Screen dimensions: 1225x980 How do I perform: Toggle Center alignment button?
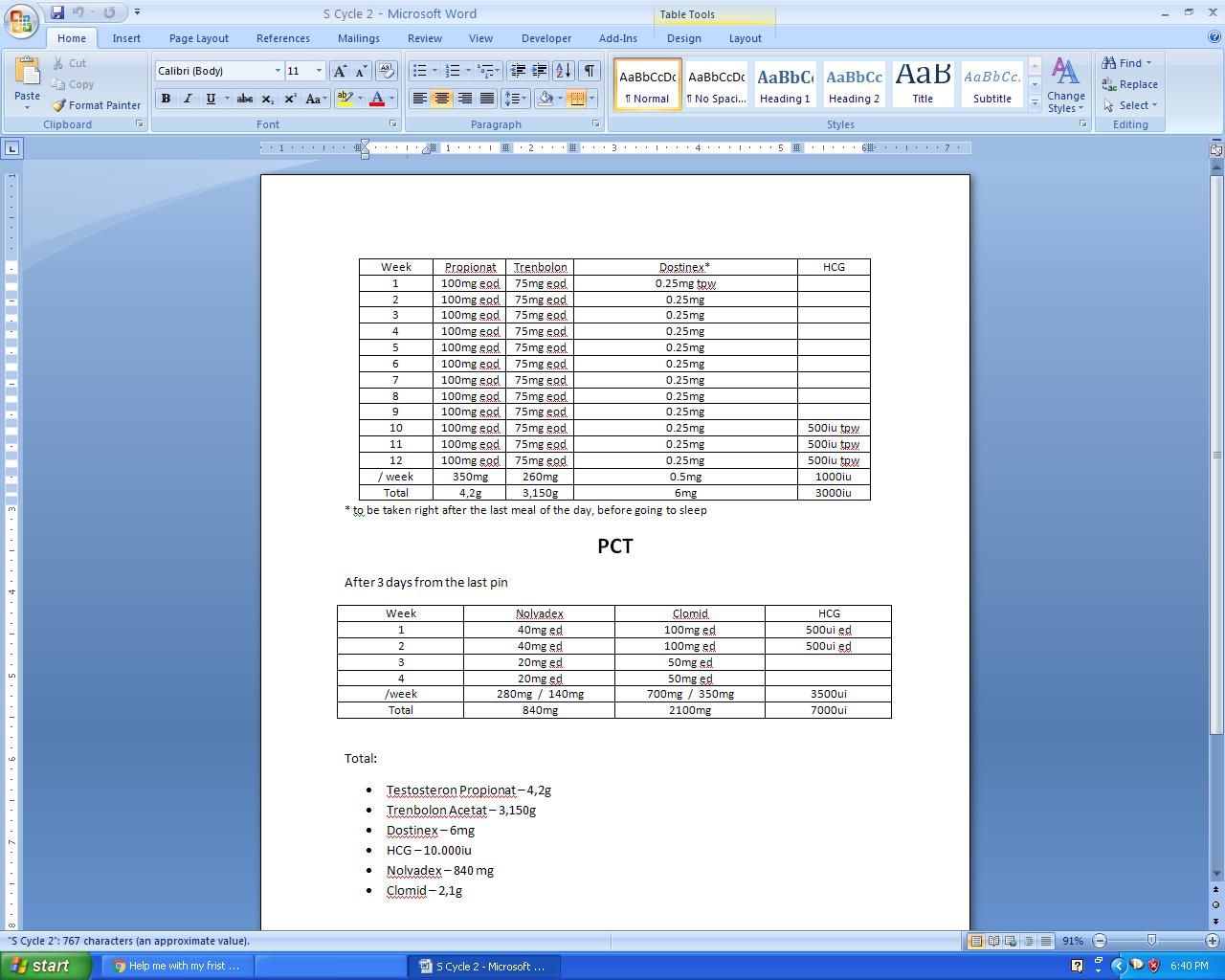tap(441, 99)
